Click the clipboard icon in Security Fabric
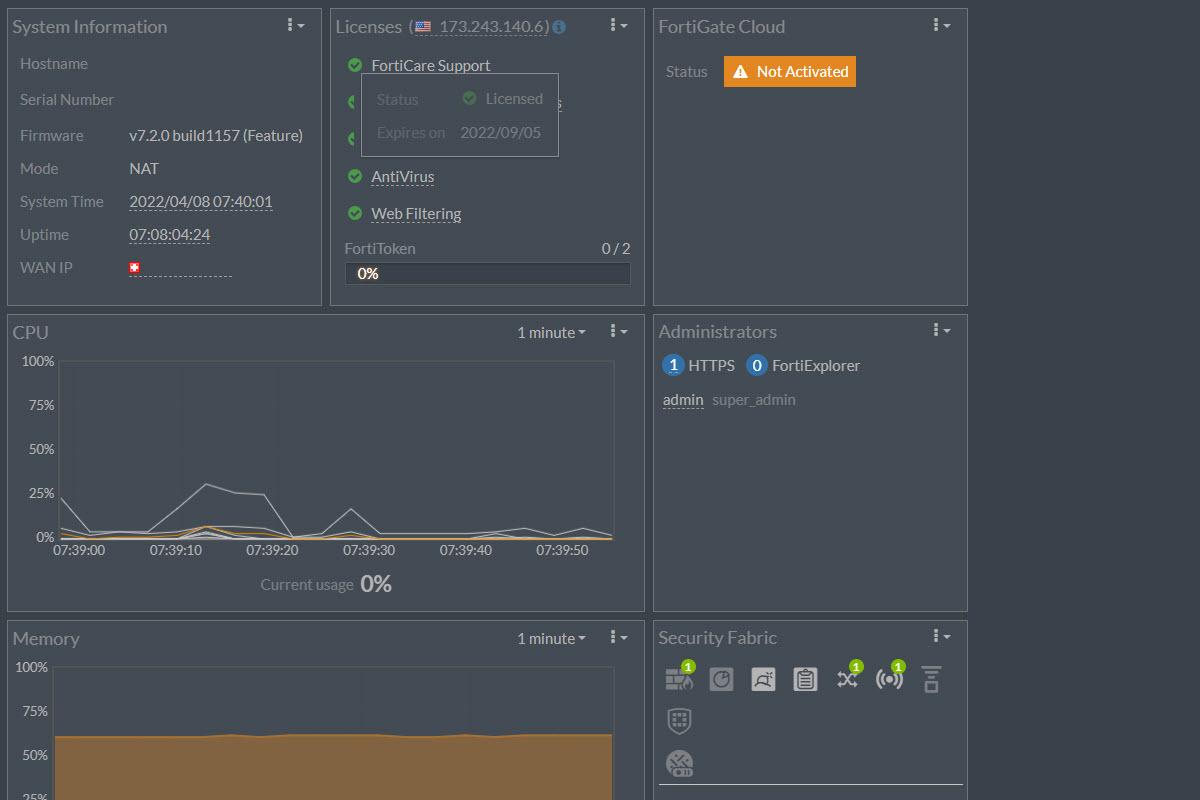The width and height of the screenshot is (1200, 800). tap(805, 679)
